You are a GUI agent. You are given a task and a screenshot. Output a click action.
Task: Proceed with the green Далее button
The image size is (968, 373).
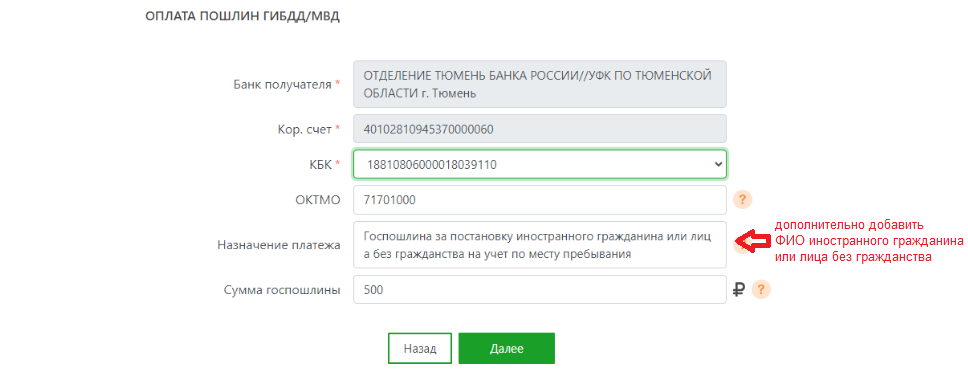[506, 348]
